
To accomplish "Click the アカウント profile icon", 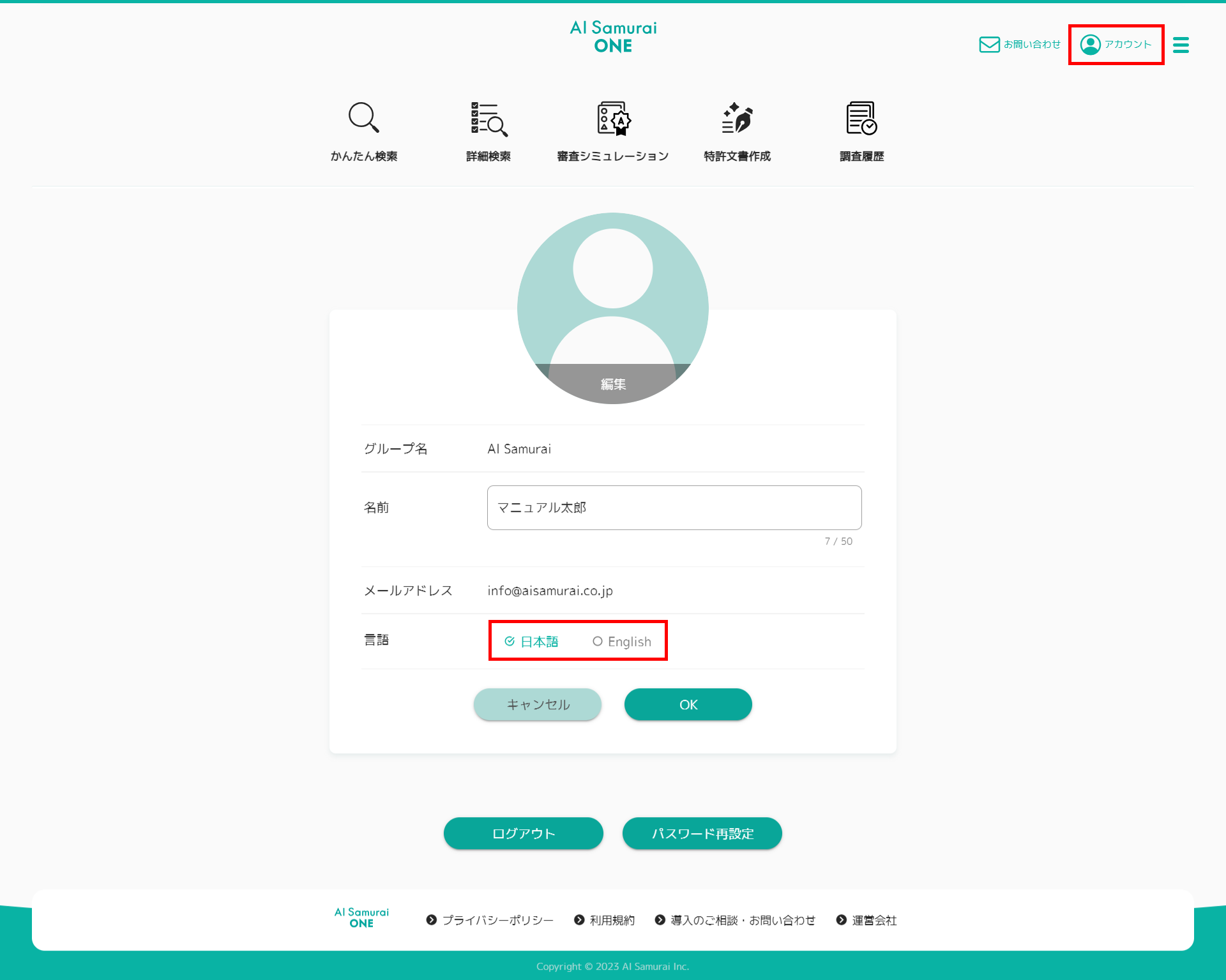I will 1091,45.
